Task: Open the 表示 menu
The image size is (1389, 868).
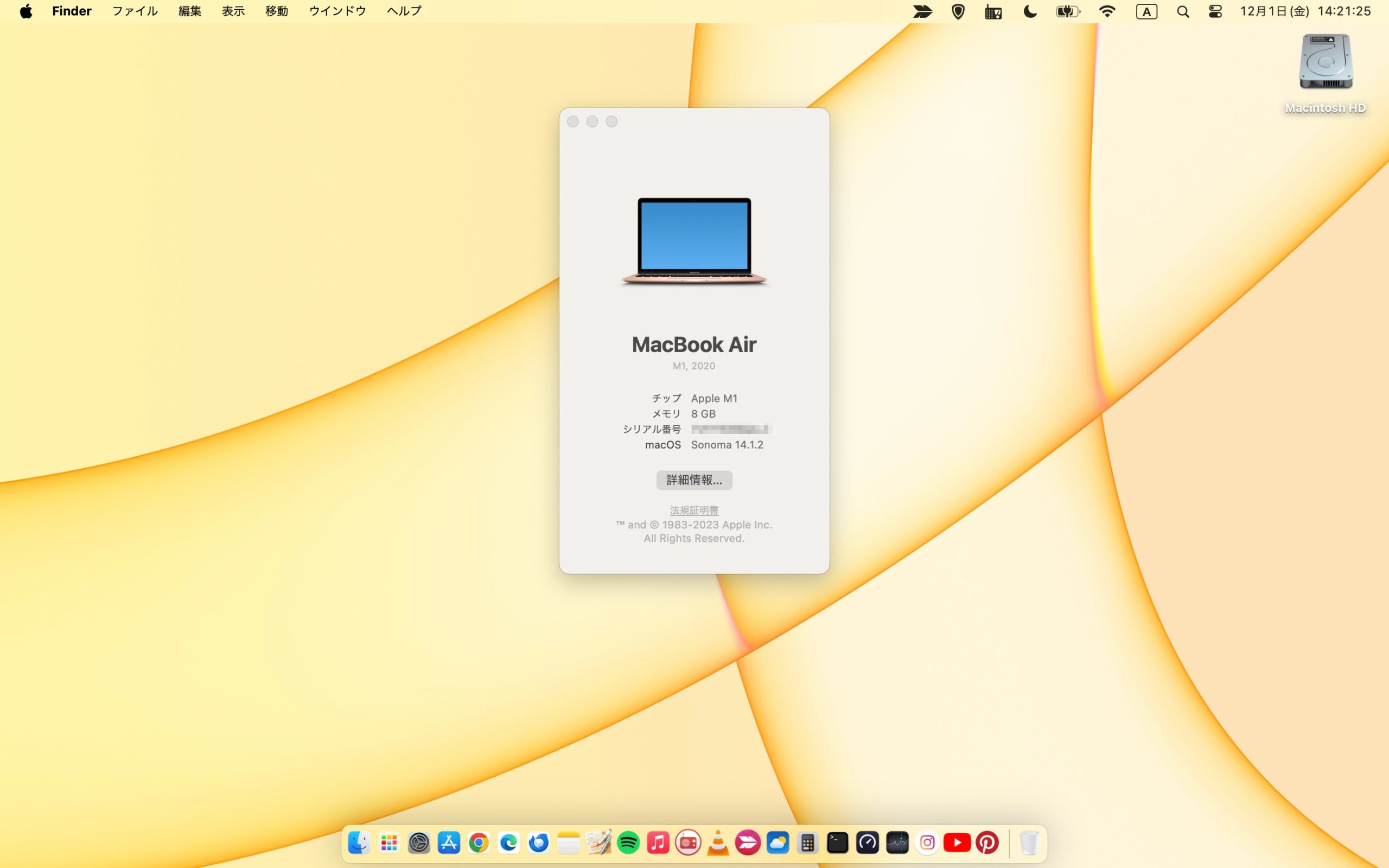Action: point(234,11)
